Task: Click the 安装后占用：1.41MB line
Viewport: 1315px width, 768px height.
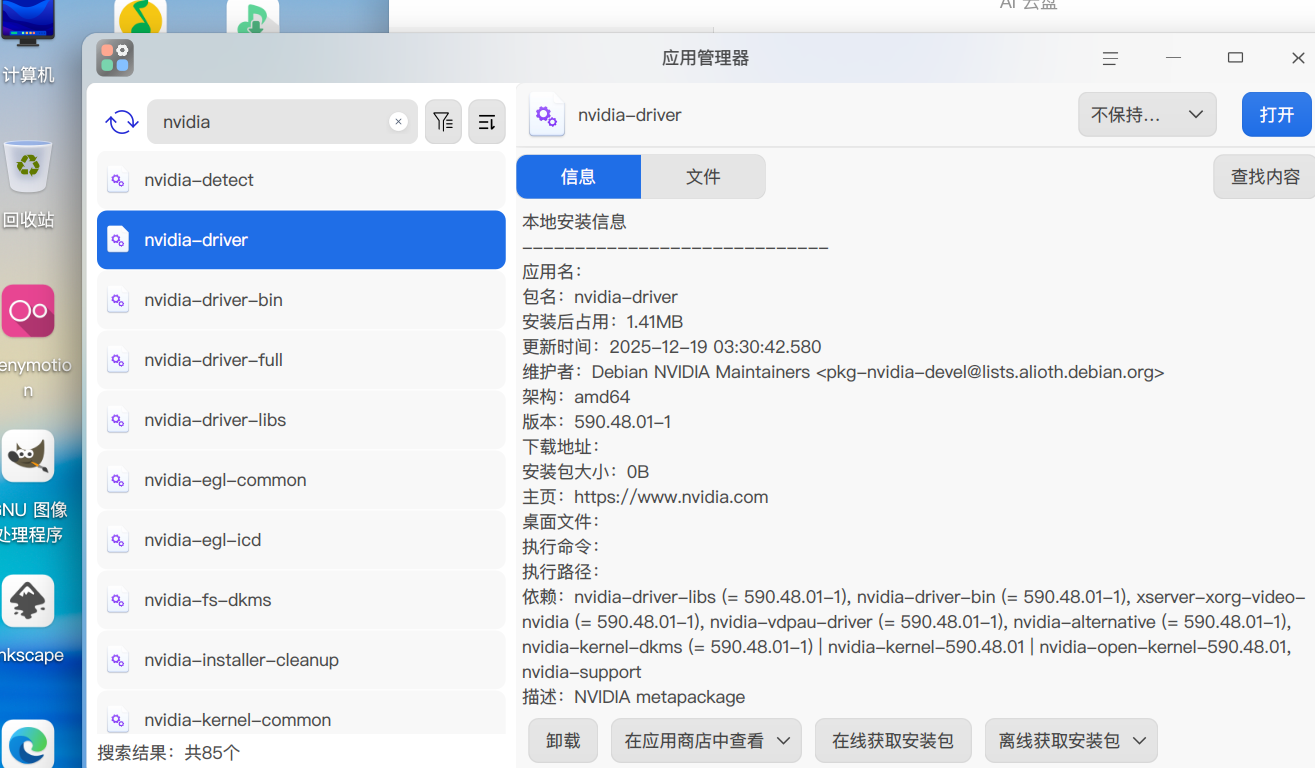Action: [603, 322]
